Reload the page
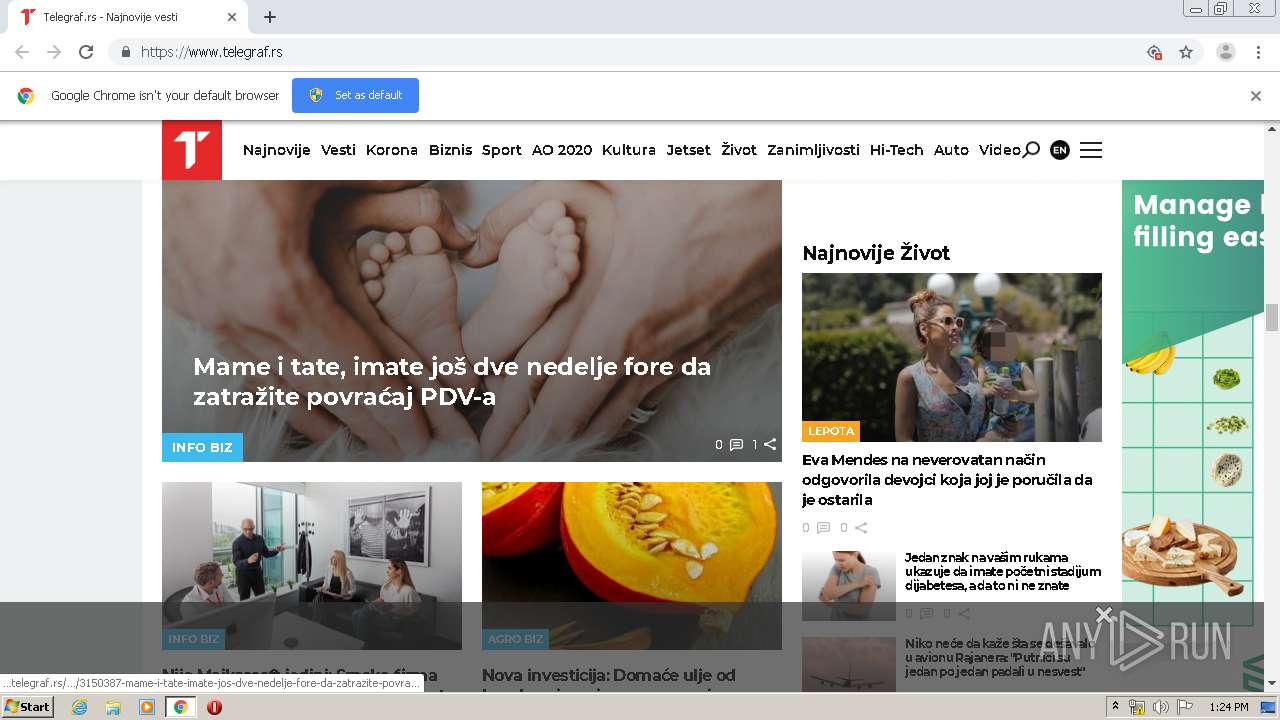The width and height of the screenshot is (1280, 720). coord(86,52)
